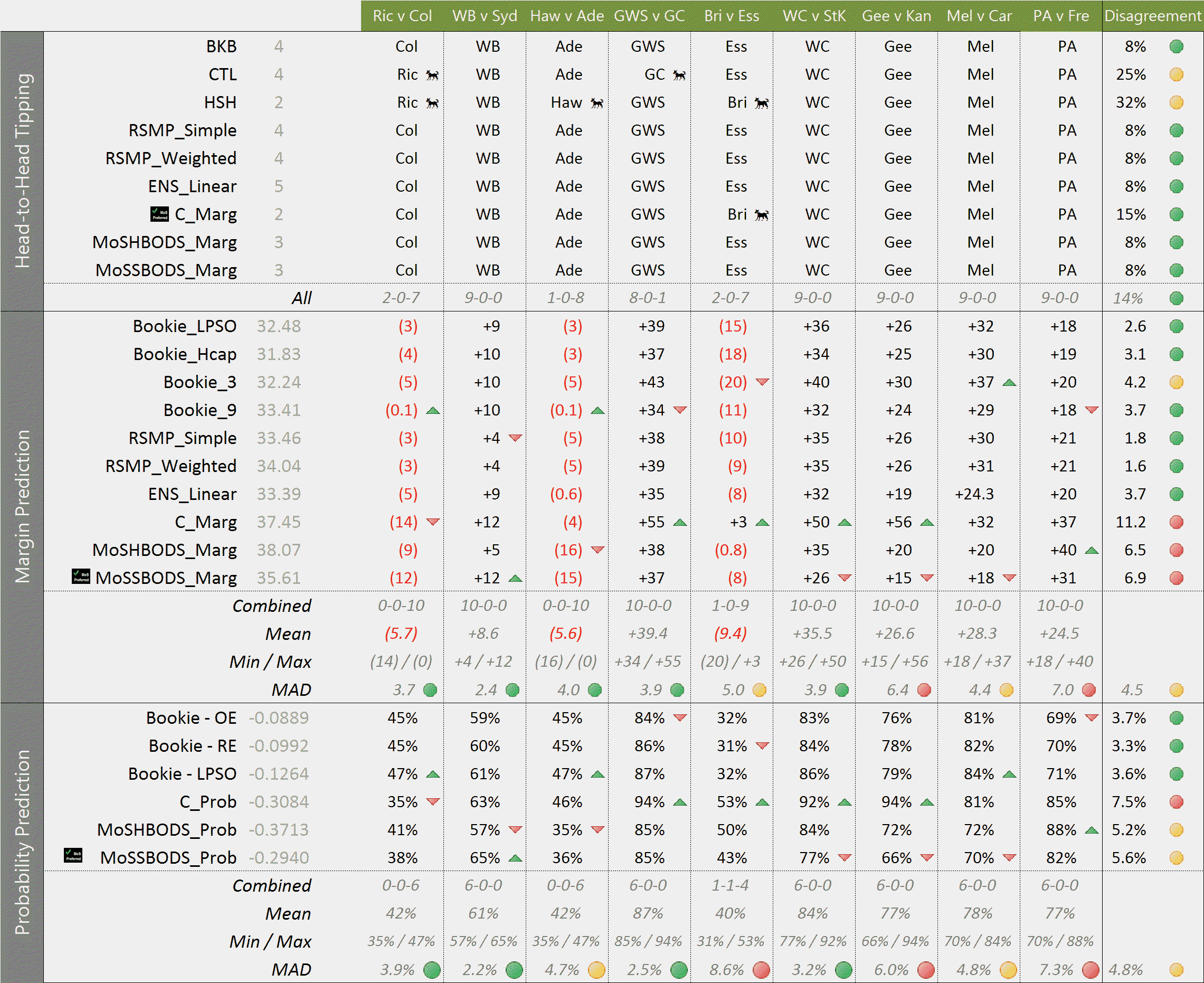Image resolution: width=1204 pixels, height=983 pixels.
Task: Click red indicator dot beside MoSSBODS_Marg's 6.9
Action: coord(1176,578)
